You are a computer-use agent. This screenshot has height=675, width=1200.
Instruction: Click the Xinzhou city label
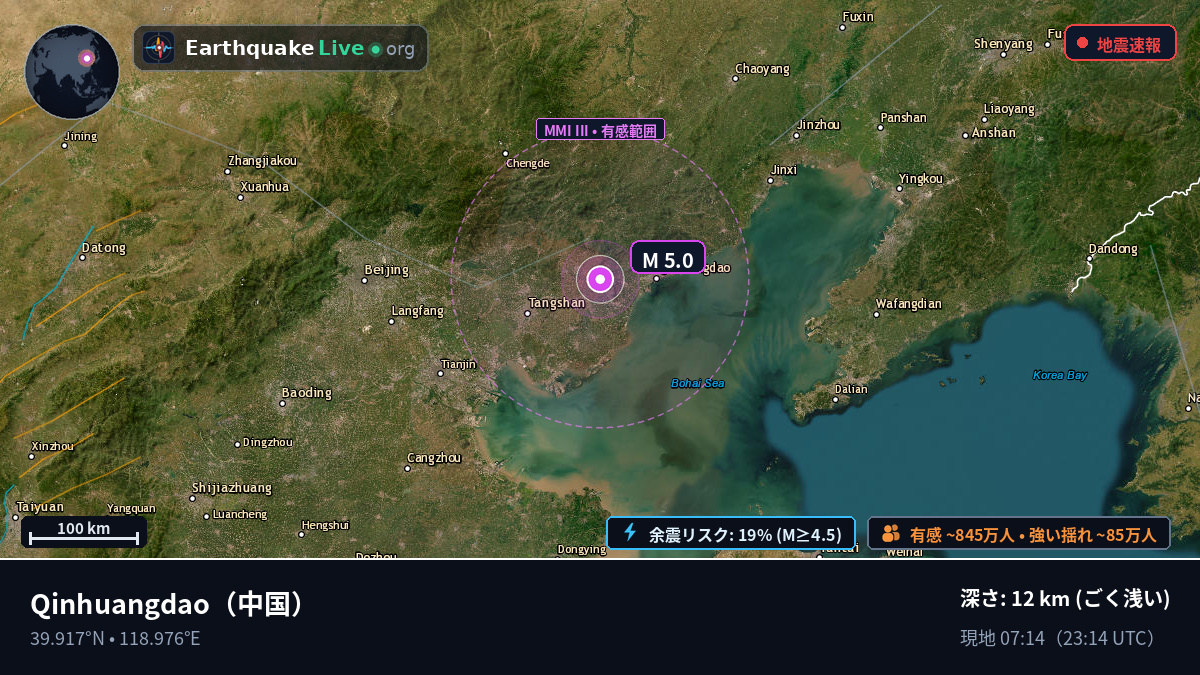(52, 446)
